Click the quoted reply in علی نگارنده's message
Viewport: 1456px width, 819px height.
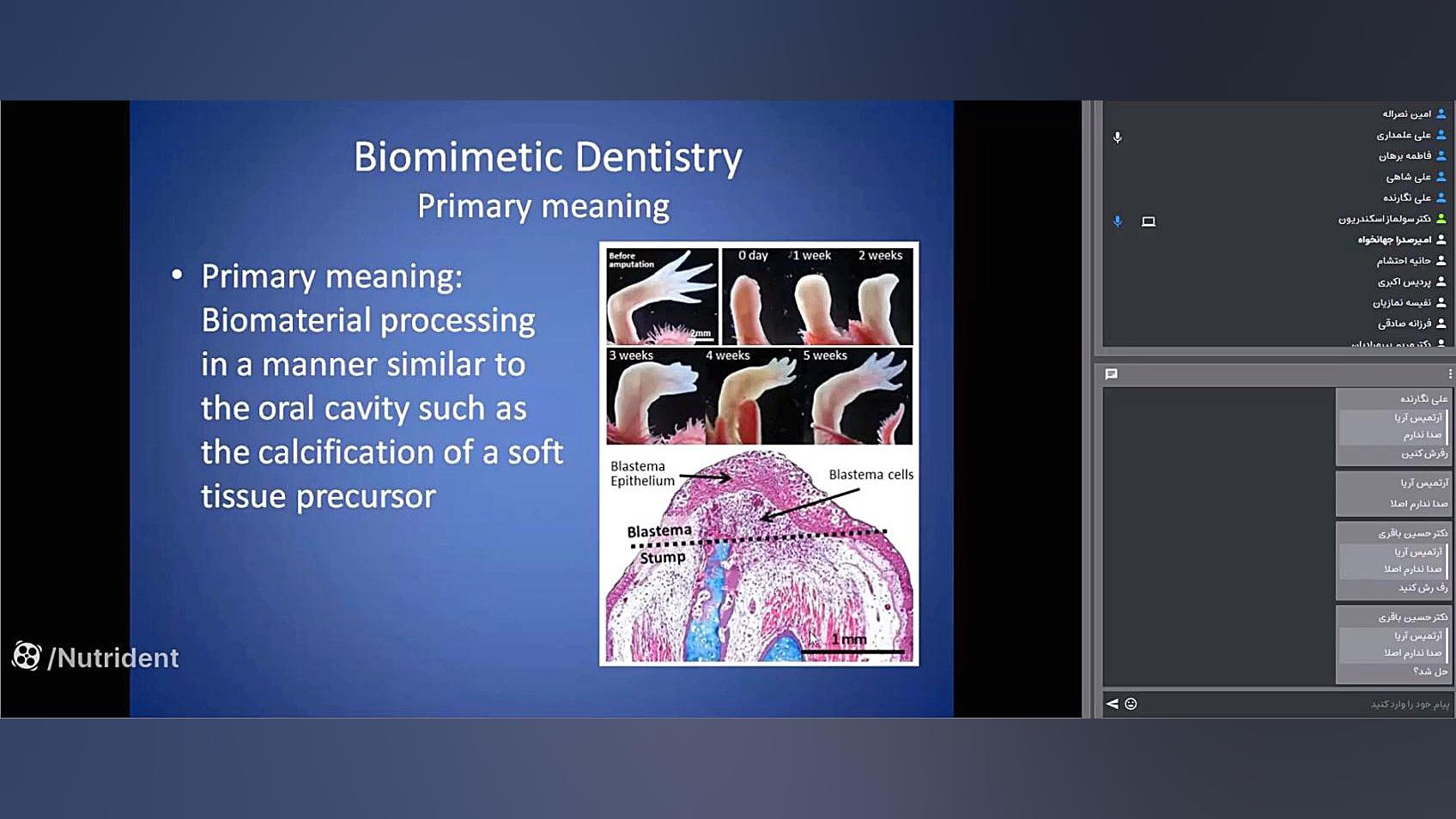[x=1392, y=427]
